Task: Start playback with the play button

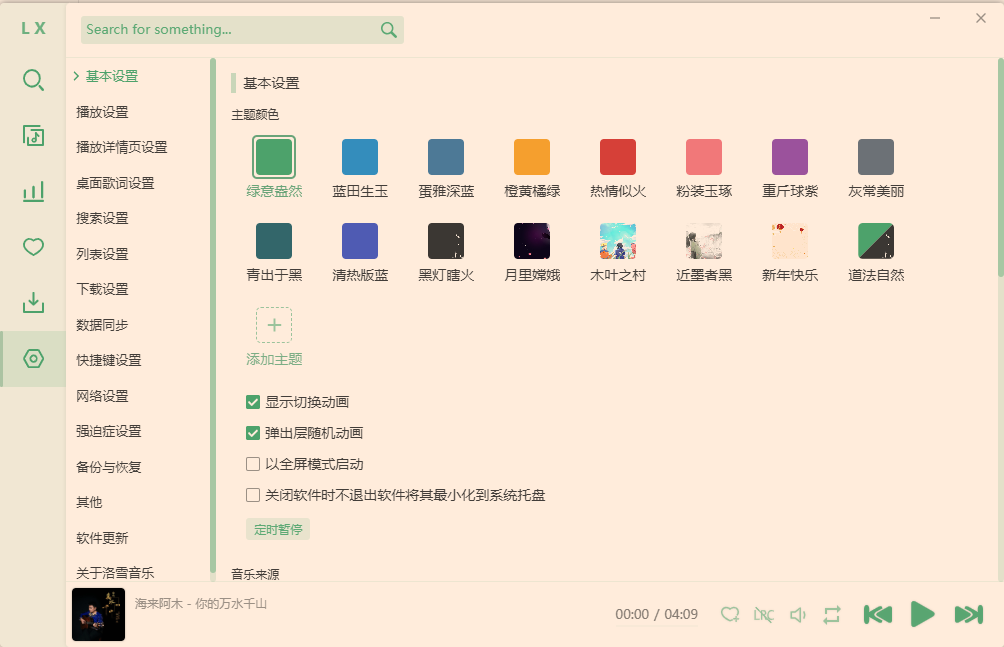Action: (x=922, y=614)
